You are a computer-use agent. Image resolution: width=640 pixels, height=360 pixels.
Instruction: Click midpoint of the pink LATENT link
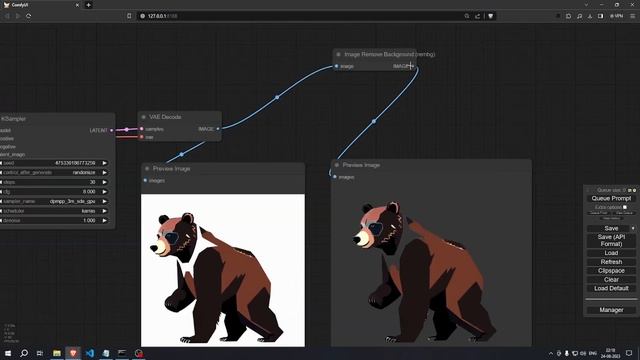(x=127, y=129)
